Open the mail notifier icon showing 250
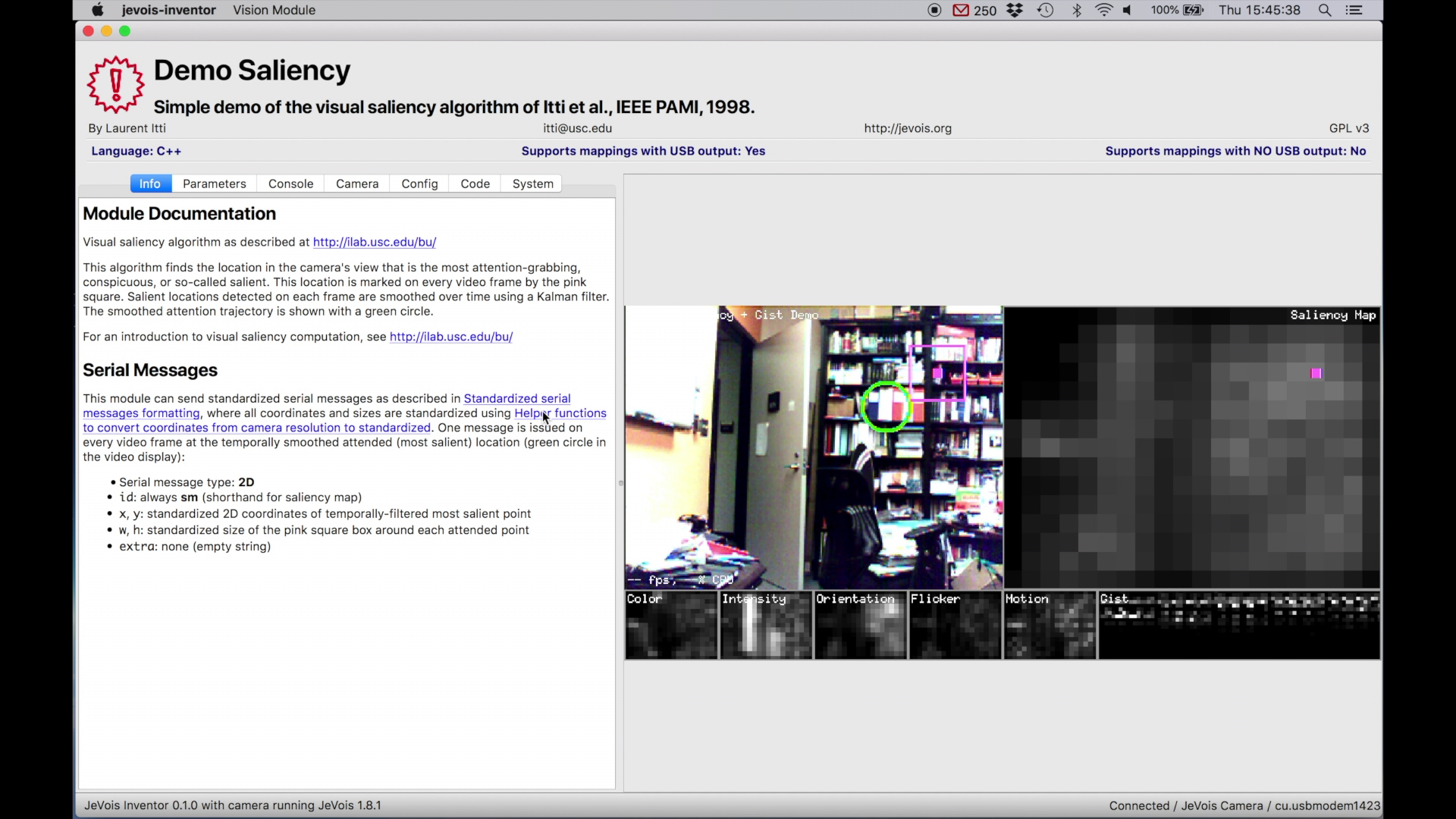Viewport: 1456px width, 819px height. 974,10
